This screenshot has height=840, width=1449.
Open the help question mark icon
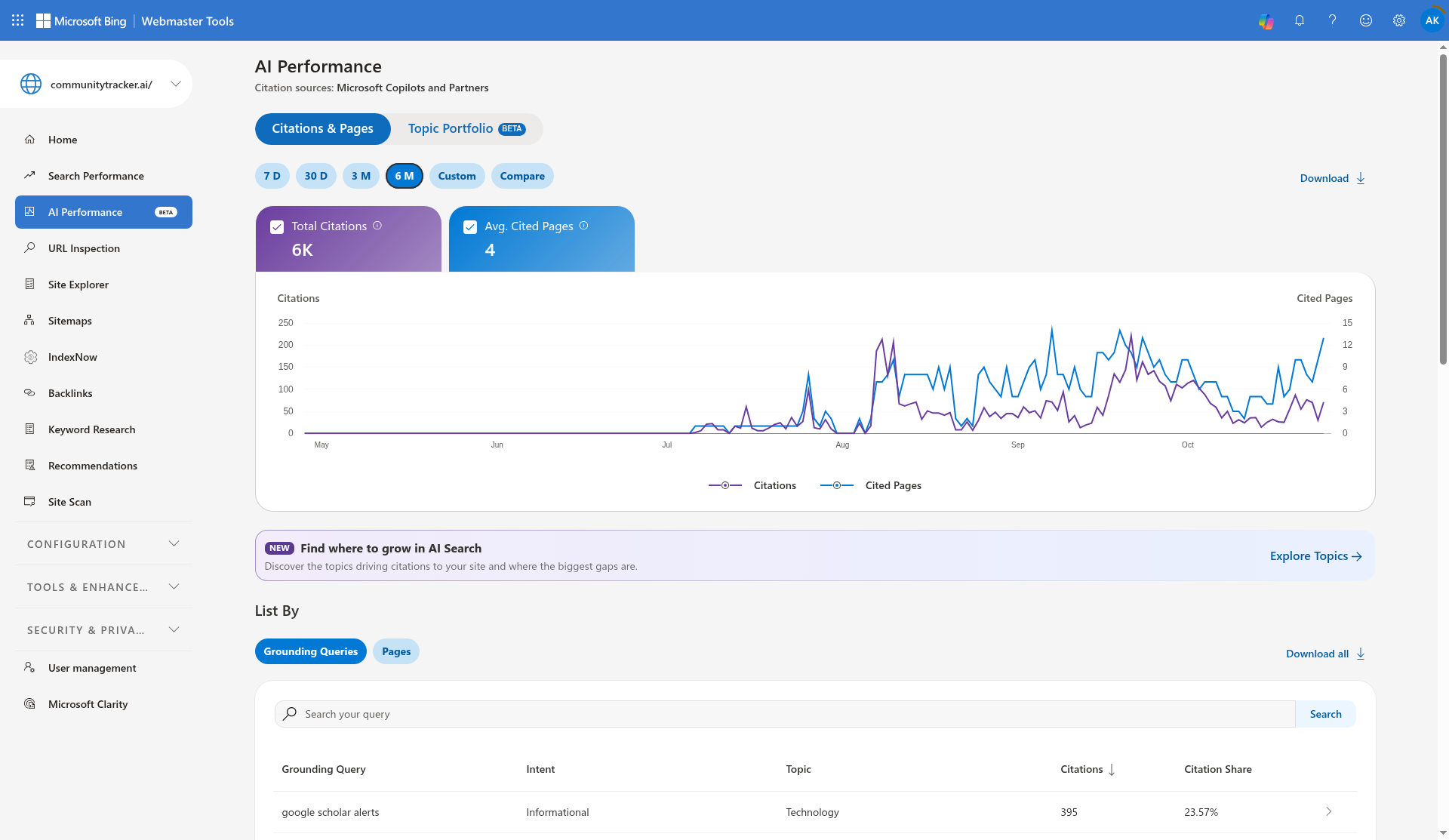(1333, 21)
